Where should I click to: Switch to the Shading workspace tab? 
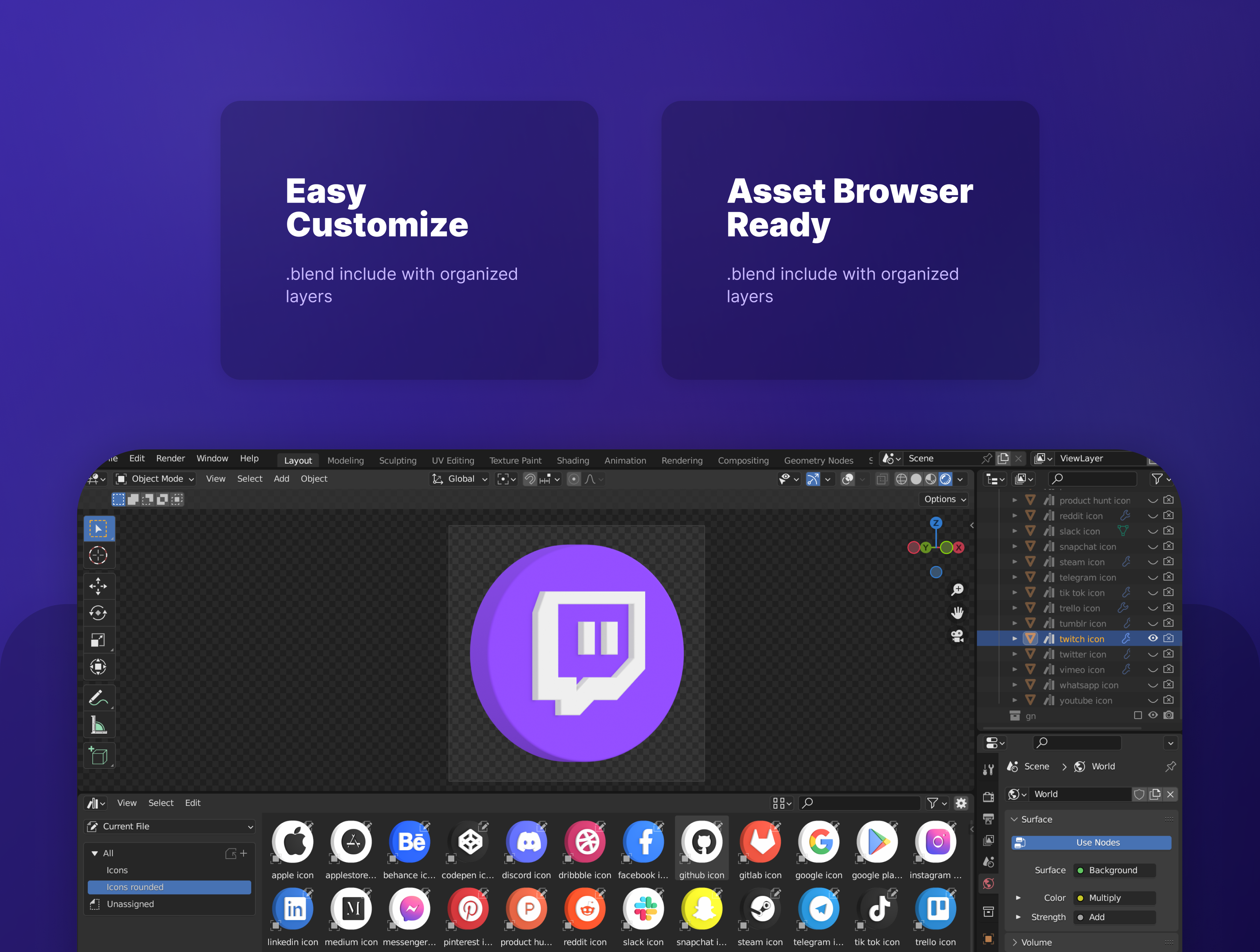pos(573,460)
